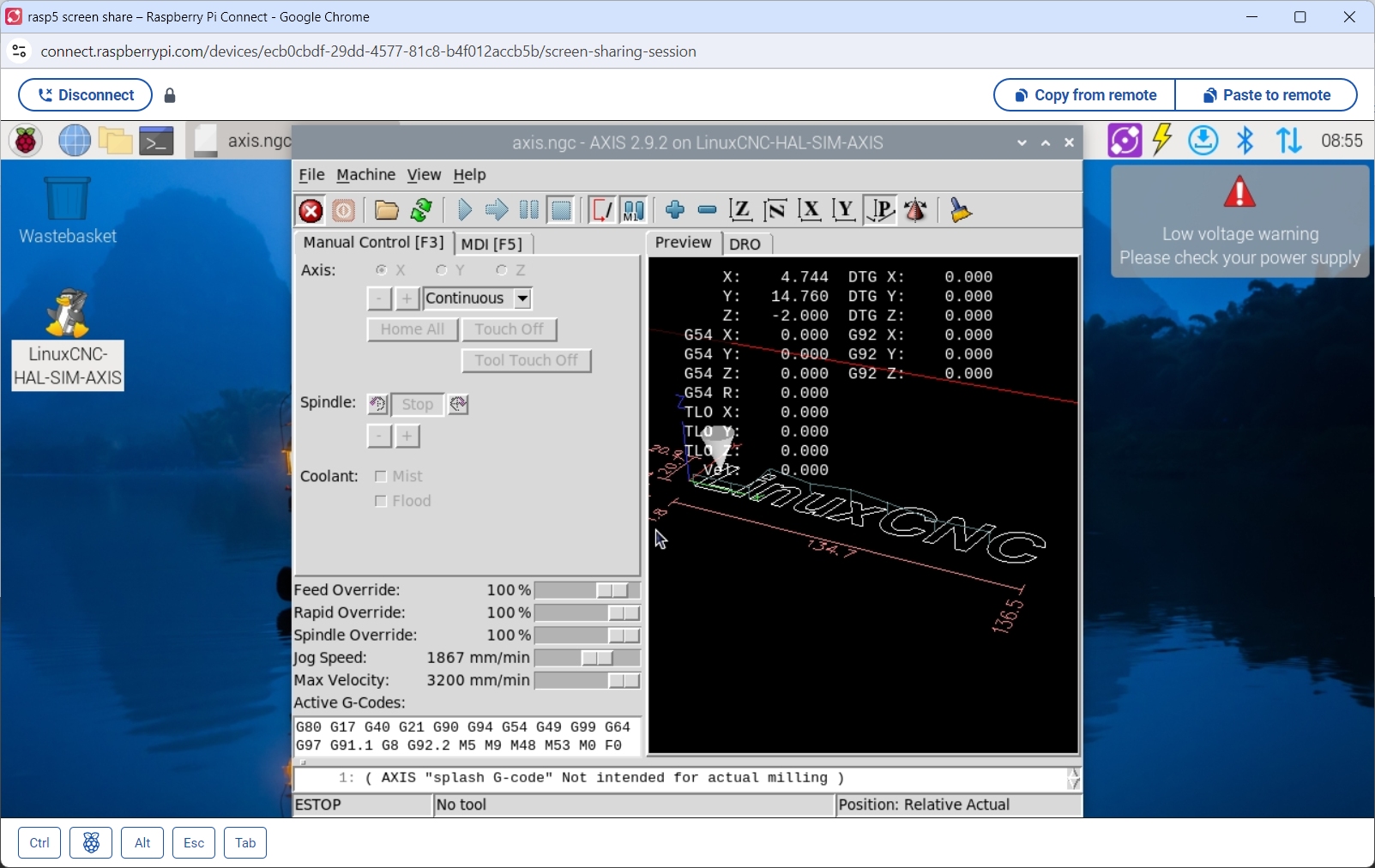Open the updates download tray icon
The height and width of the screenshot is (868, 1375).
1203,141
